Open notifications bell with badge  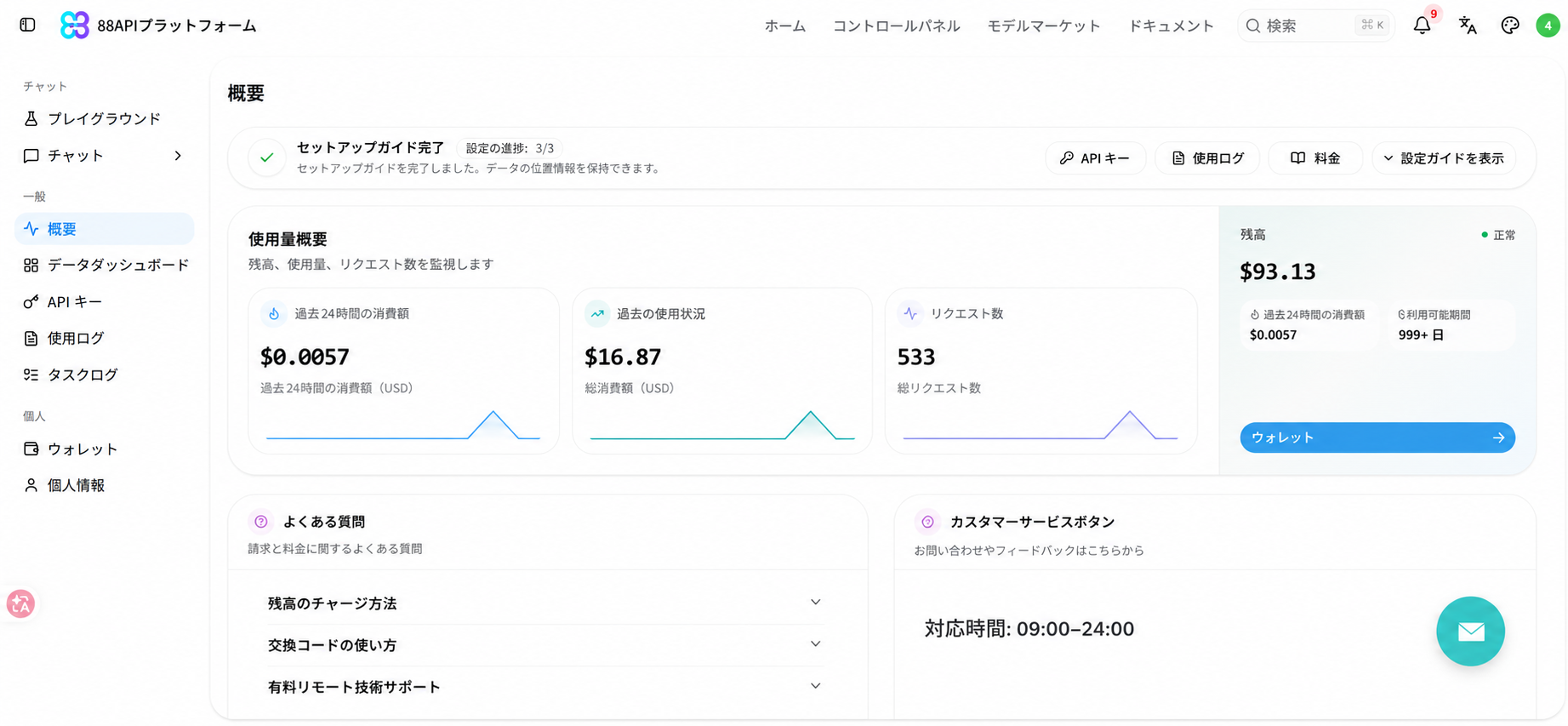click(x=1423, y=26)
